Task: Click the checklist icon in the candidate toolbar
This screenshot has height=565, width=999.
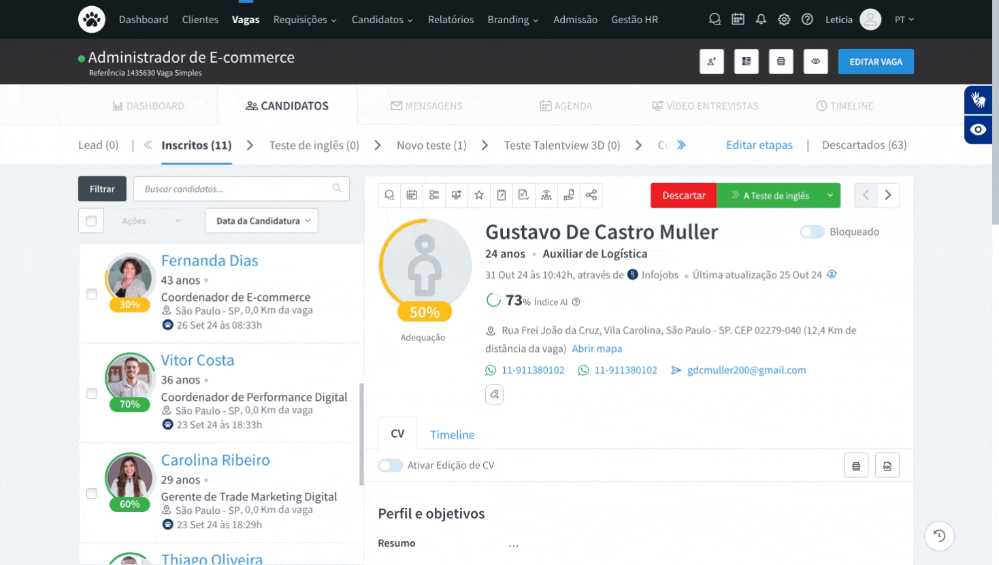Action: click(434, 195)
